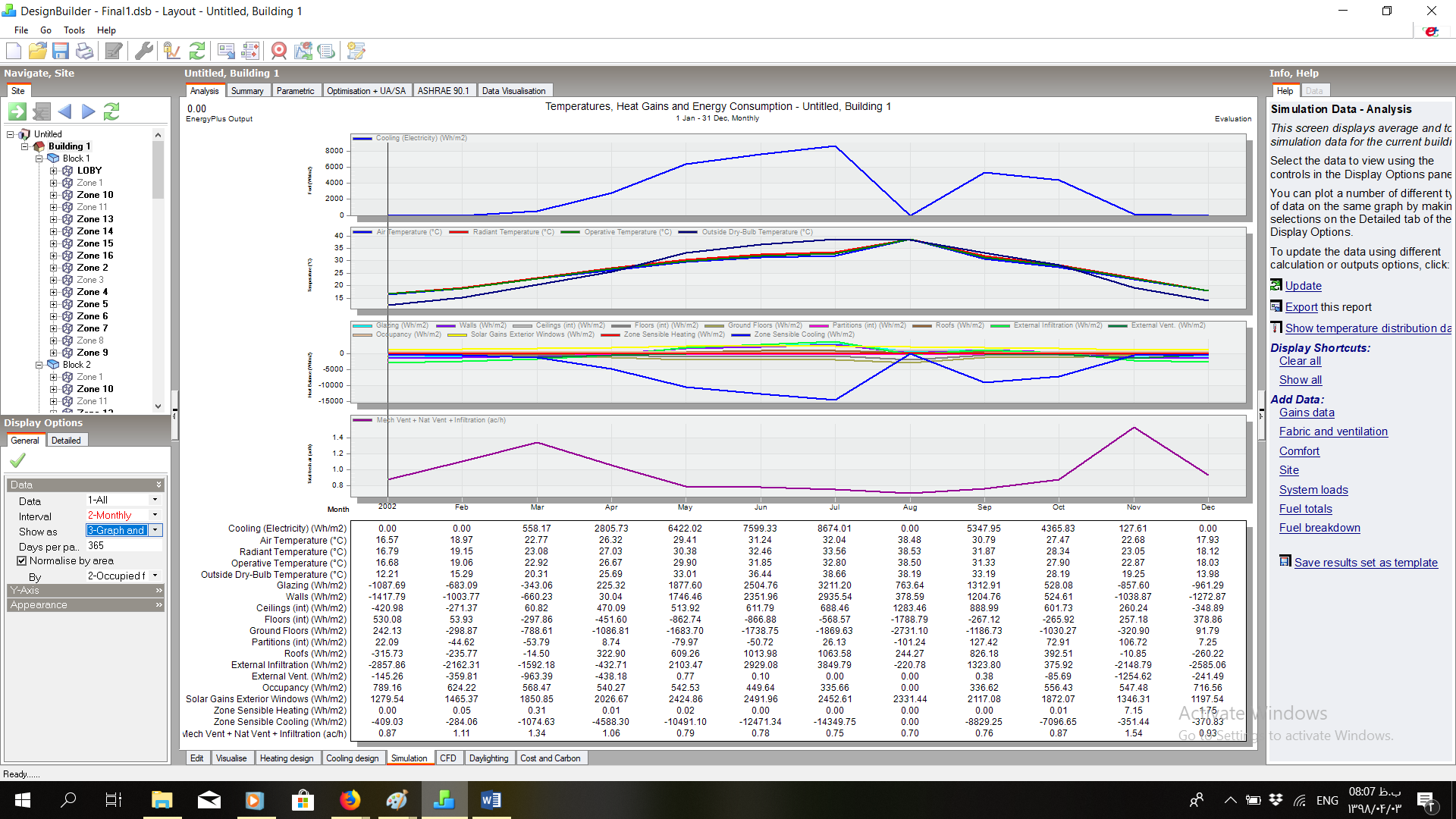Expand the Appearance section

86,604
